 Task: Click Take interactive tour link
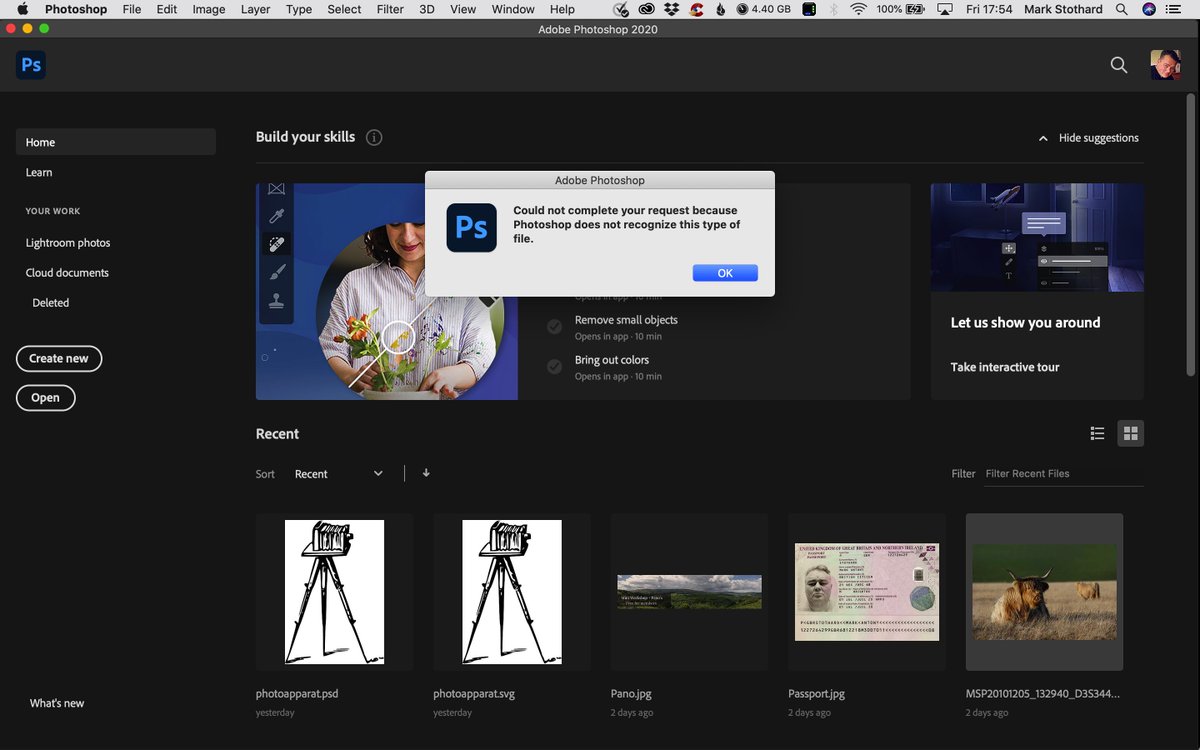click(x=1005, y=367)
